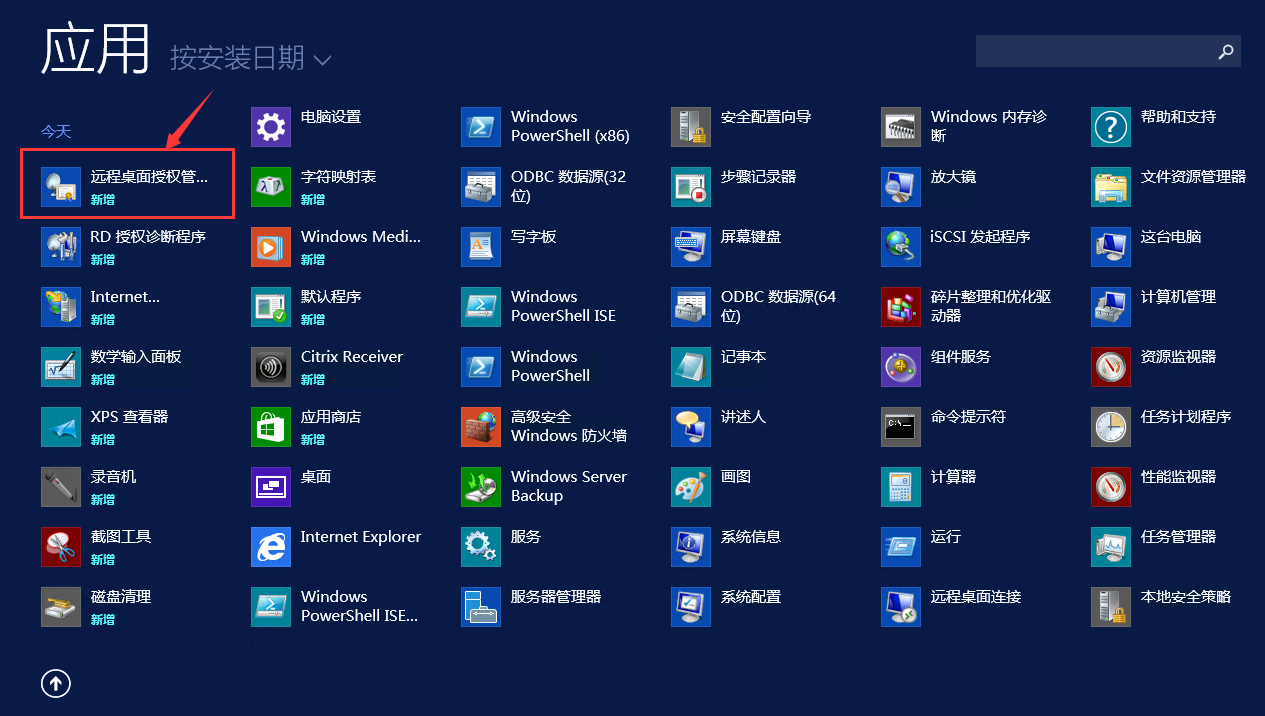Launch XPS 查看器
Viewport: 1265px width, 716px height.
point(105,427)
